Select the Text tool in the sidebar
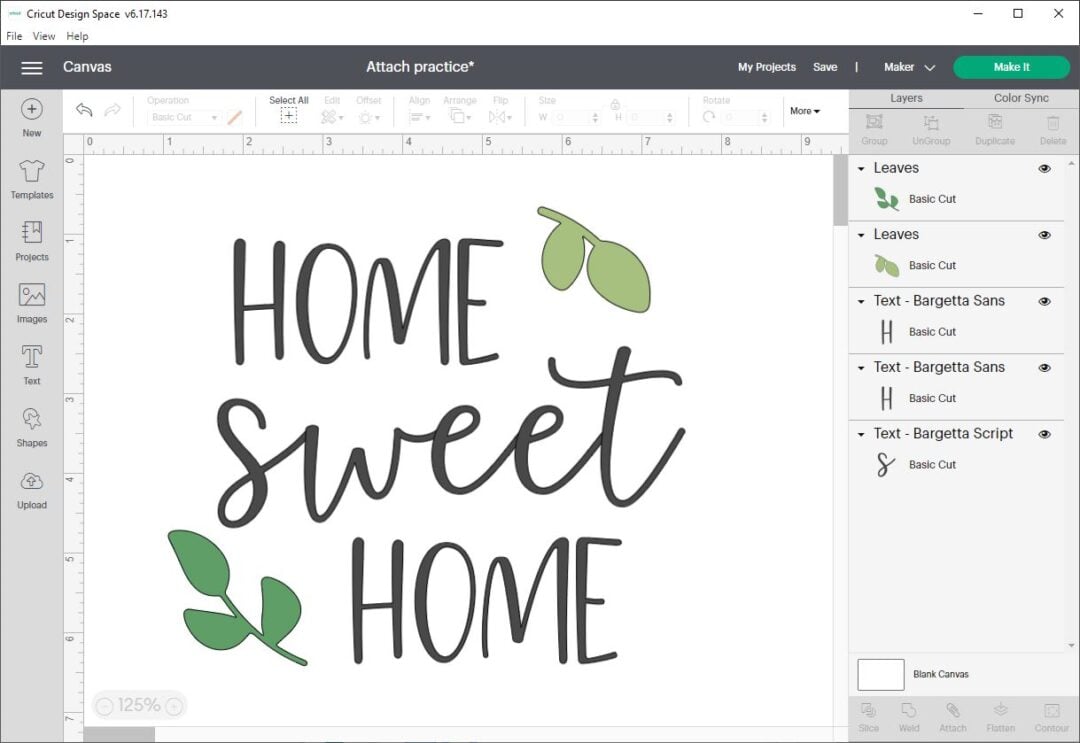 click(31, 364)
